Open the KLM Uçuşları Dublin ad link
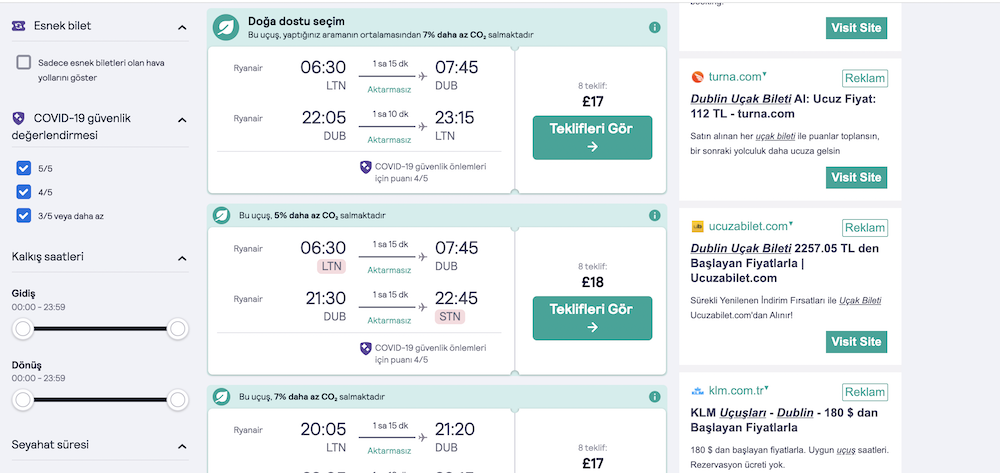Image resolution: width=1000 pixels, height=473 pixels. click(784, 420)
